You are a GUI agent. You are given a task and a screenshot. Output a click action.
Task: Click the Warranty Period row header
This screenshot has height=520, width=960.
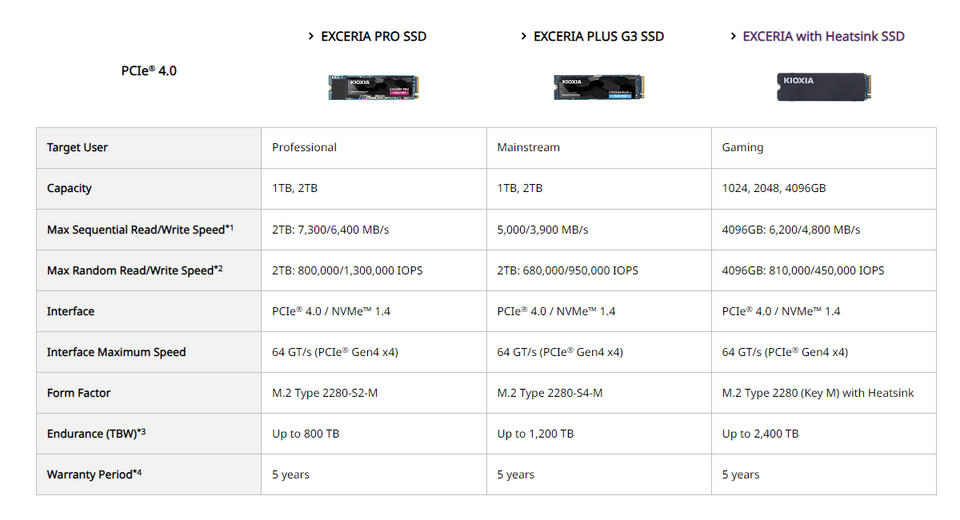coord(149,475)
